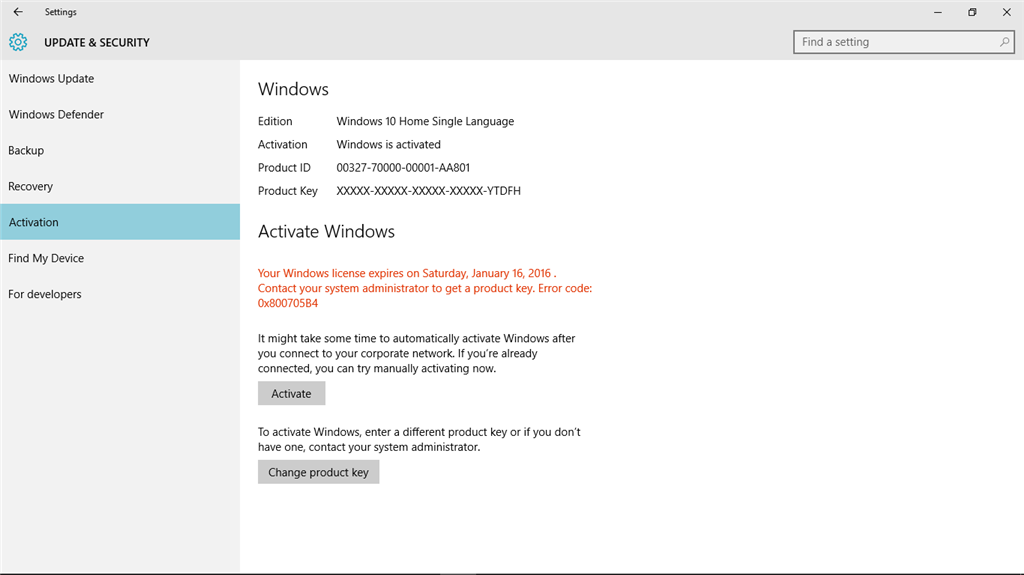Open the Recovery section
The width and height of the screenshot is (1024, 575).
point(120,186)
